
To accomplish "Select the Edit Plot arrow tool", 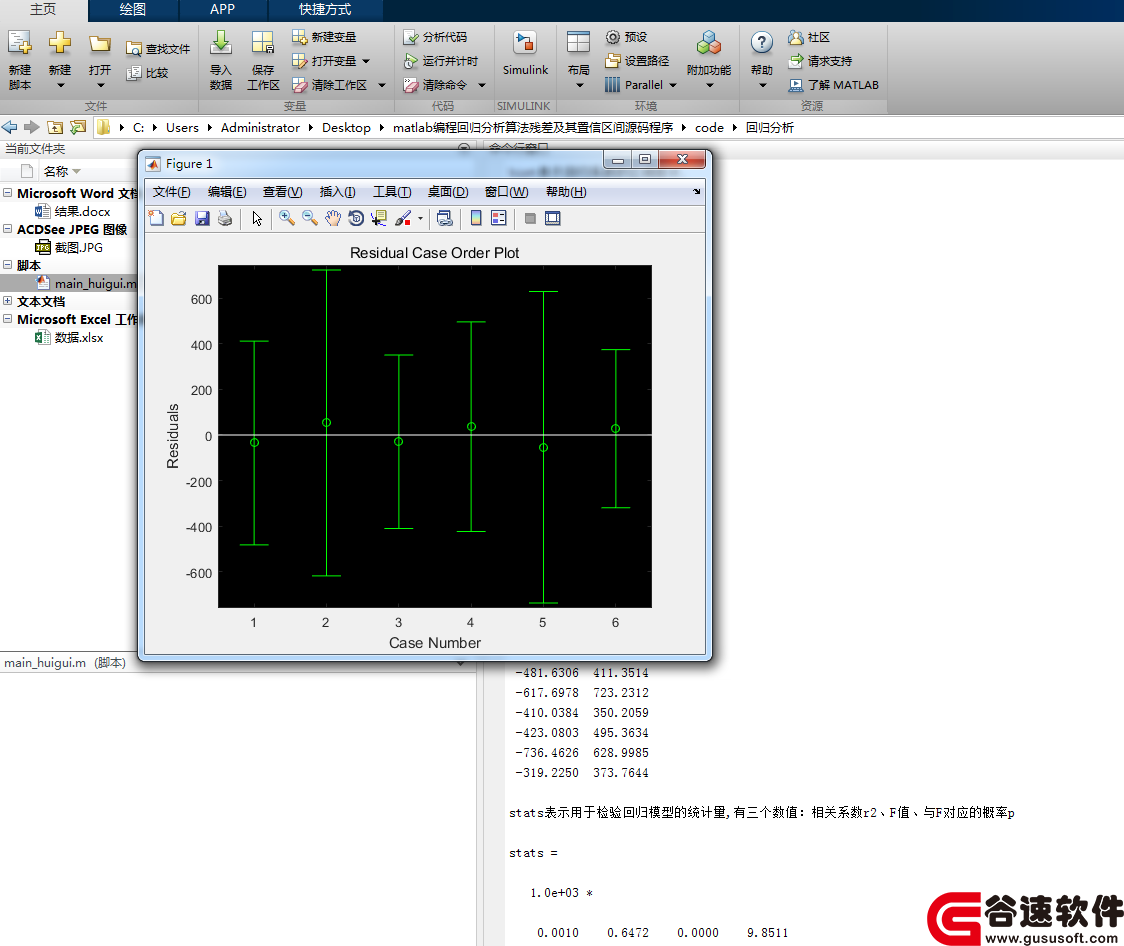I will pyautogui.click(x=257, y=219).
